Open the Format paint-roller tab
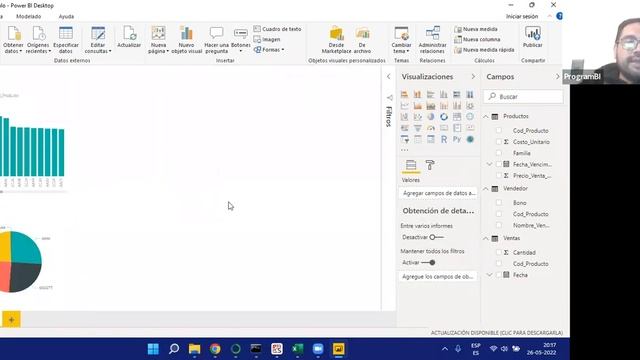This screenshot has width=640, height=360. [430, 165]
